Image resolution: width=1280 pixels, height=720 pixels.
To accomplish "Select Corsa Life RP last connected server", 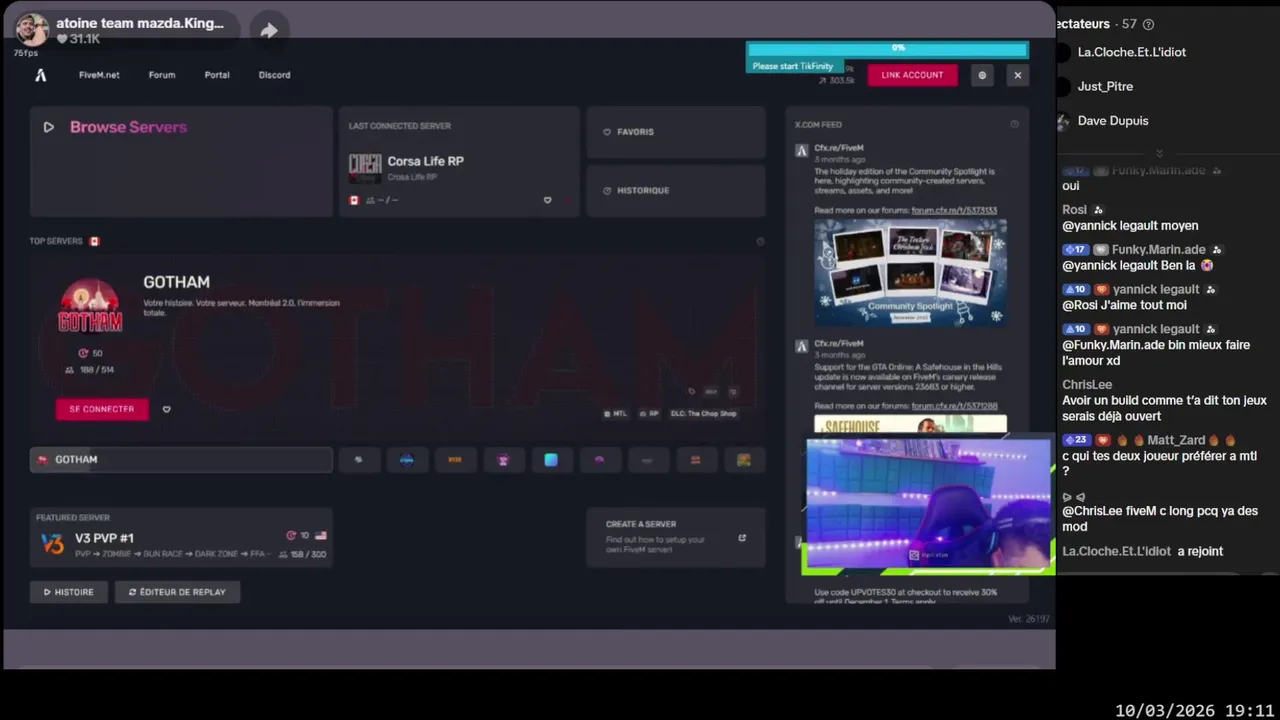I will tap(459, 161).
